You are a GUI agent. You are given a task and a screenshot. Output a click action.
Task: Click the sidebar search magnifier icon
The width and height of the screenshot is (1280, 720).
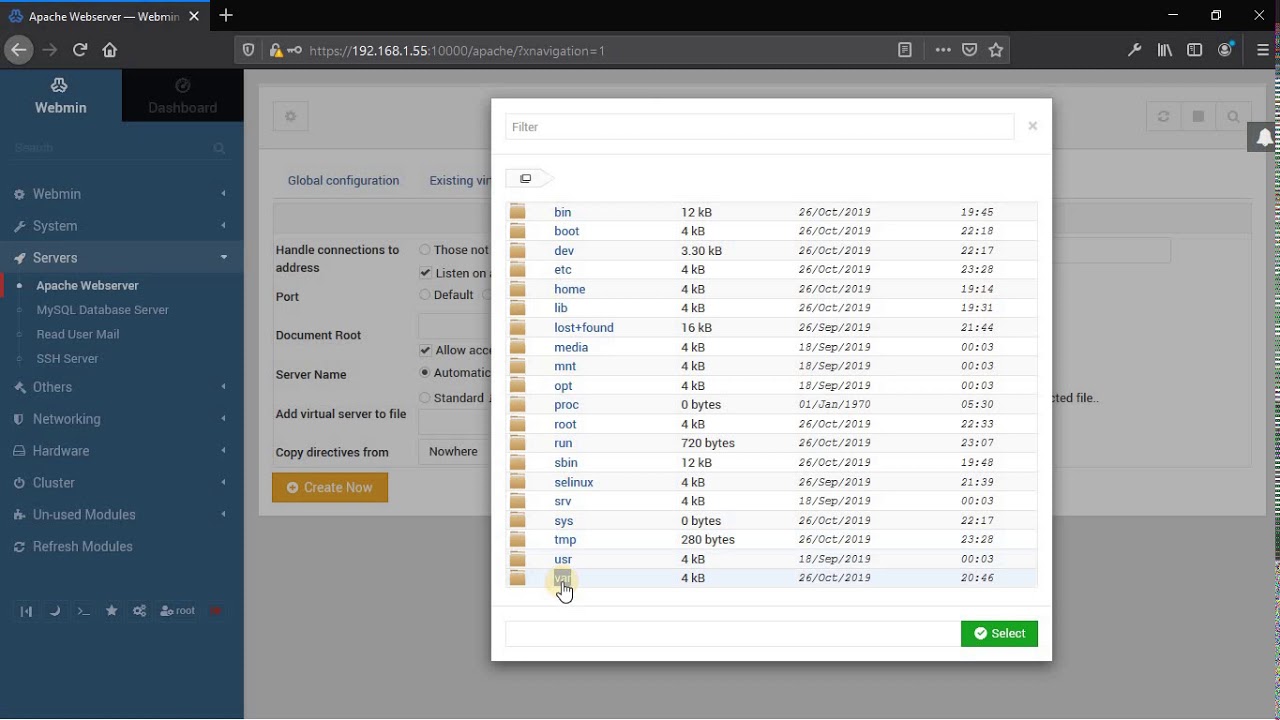pos(219,148)
